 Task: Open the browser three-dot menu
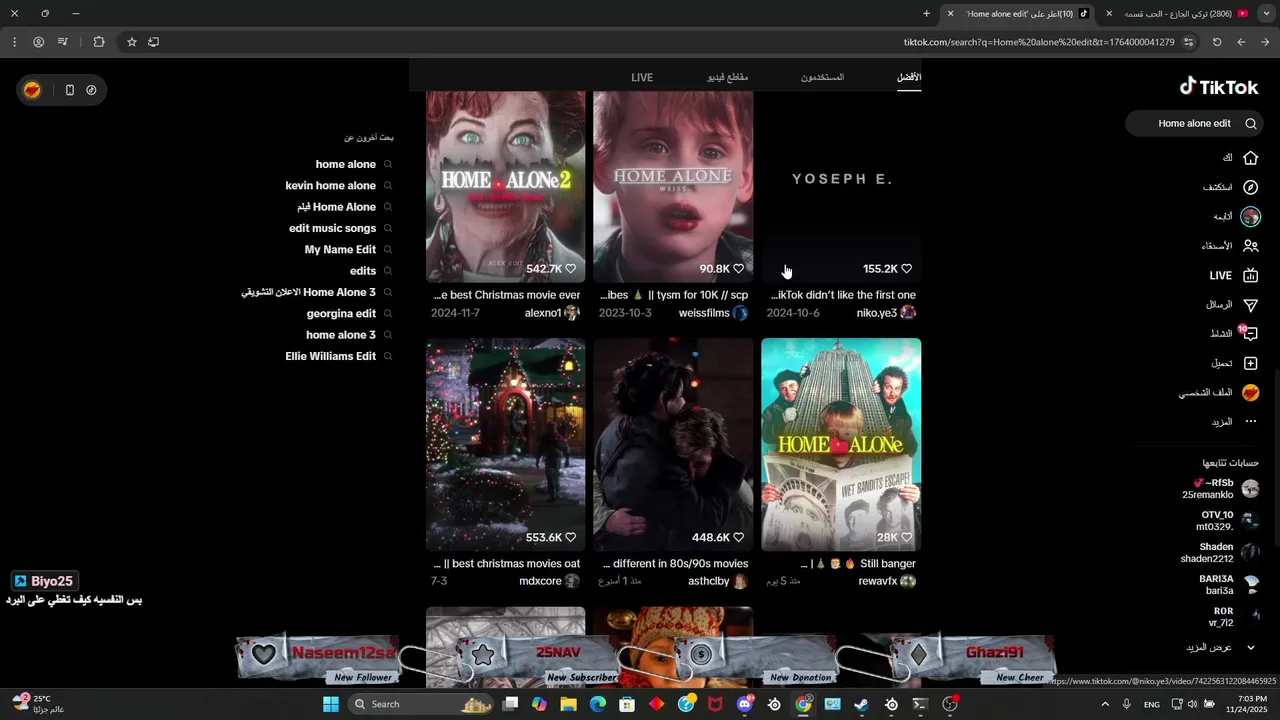14,42
